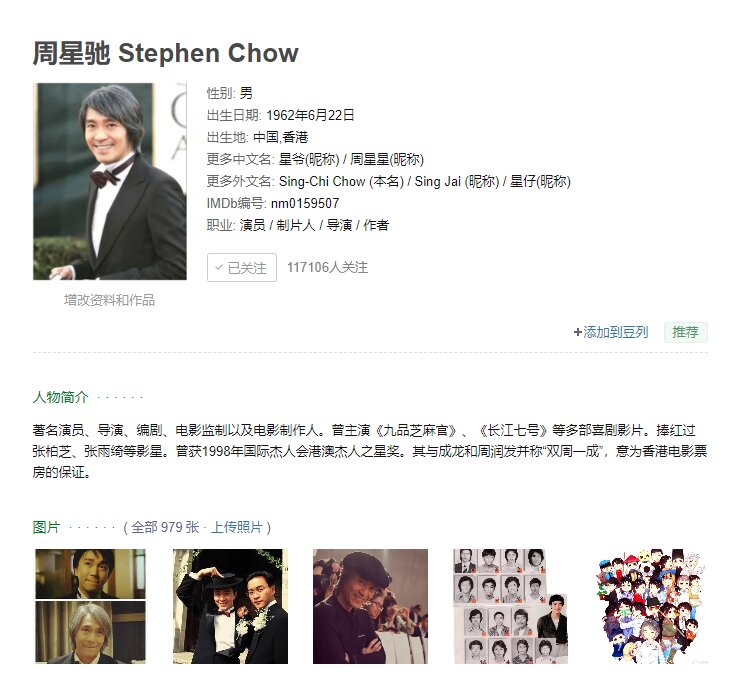The height and width of the screenshot is (696, 747).
Task: Click the 117106人关注 followers count
Action: point(327,267)
